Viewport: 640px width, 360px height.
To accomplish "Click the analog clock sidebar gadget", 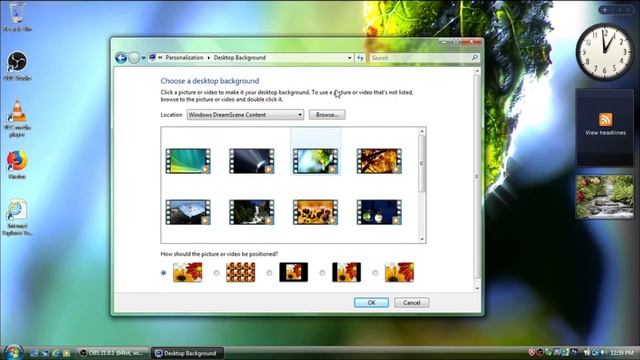I will (605, 52).
